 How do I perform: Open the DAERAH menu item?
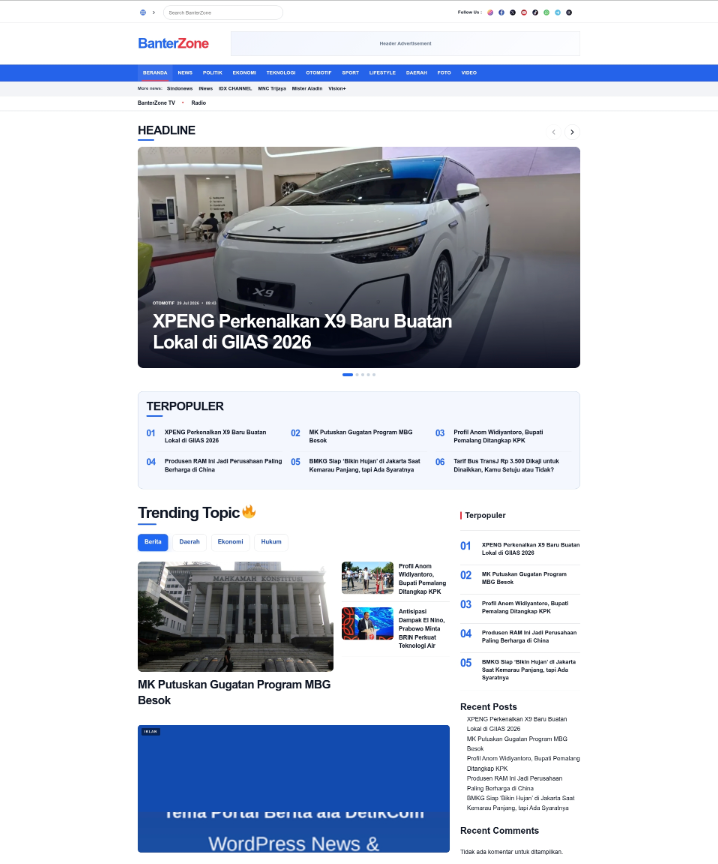click(x=417, y=73)
